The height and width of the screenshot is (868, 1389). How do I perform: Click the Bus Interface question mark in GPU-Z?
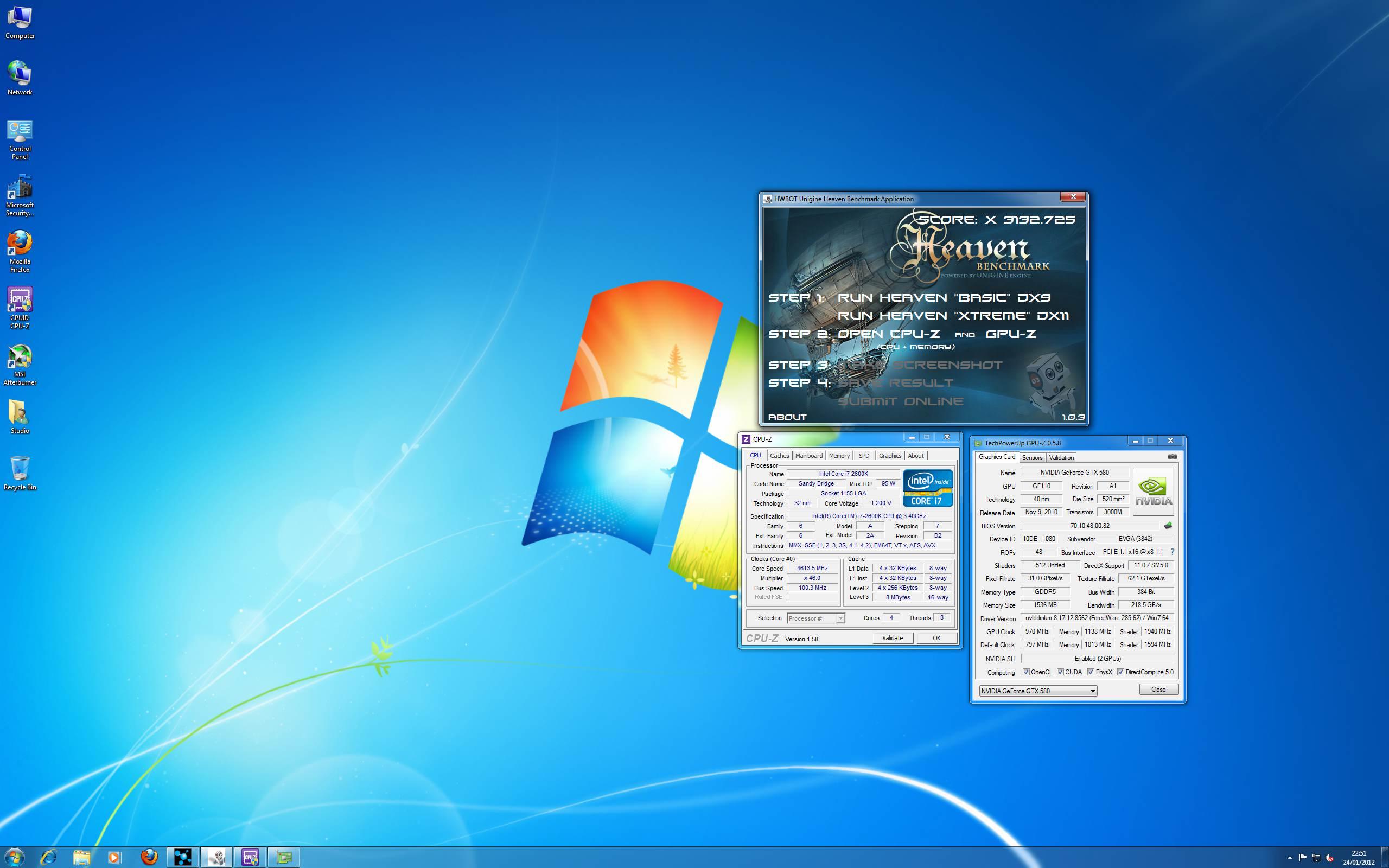pos(1172,552)
